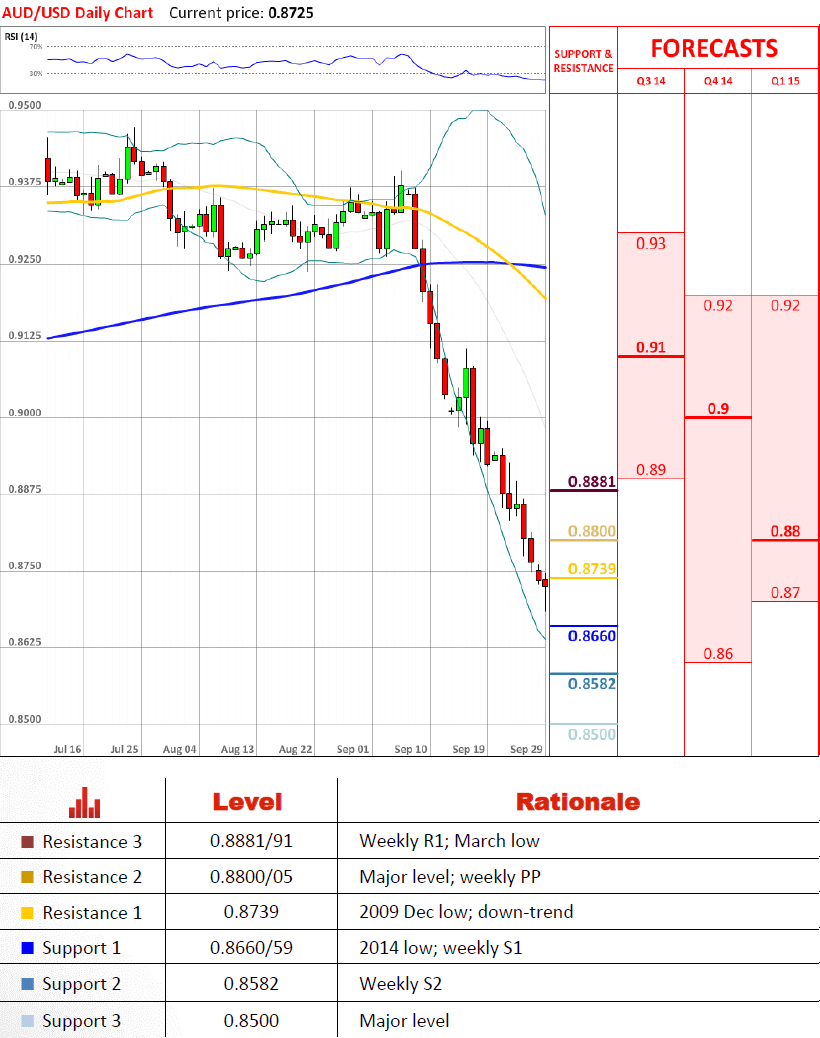The width and height of the screenshot is (820, 1038).
Task: Click the Rationale table column header
Action: [578, 802]
